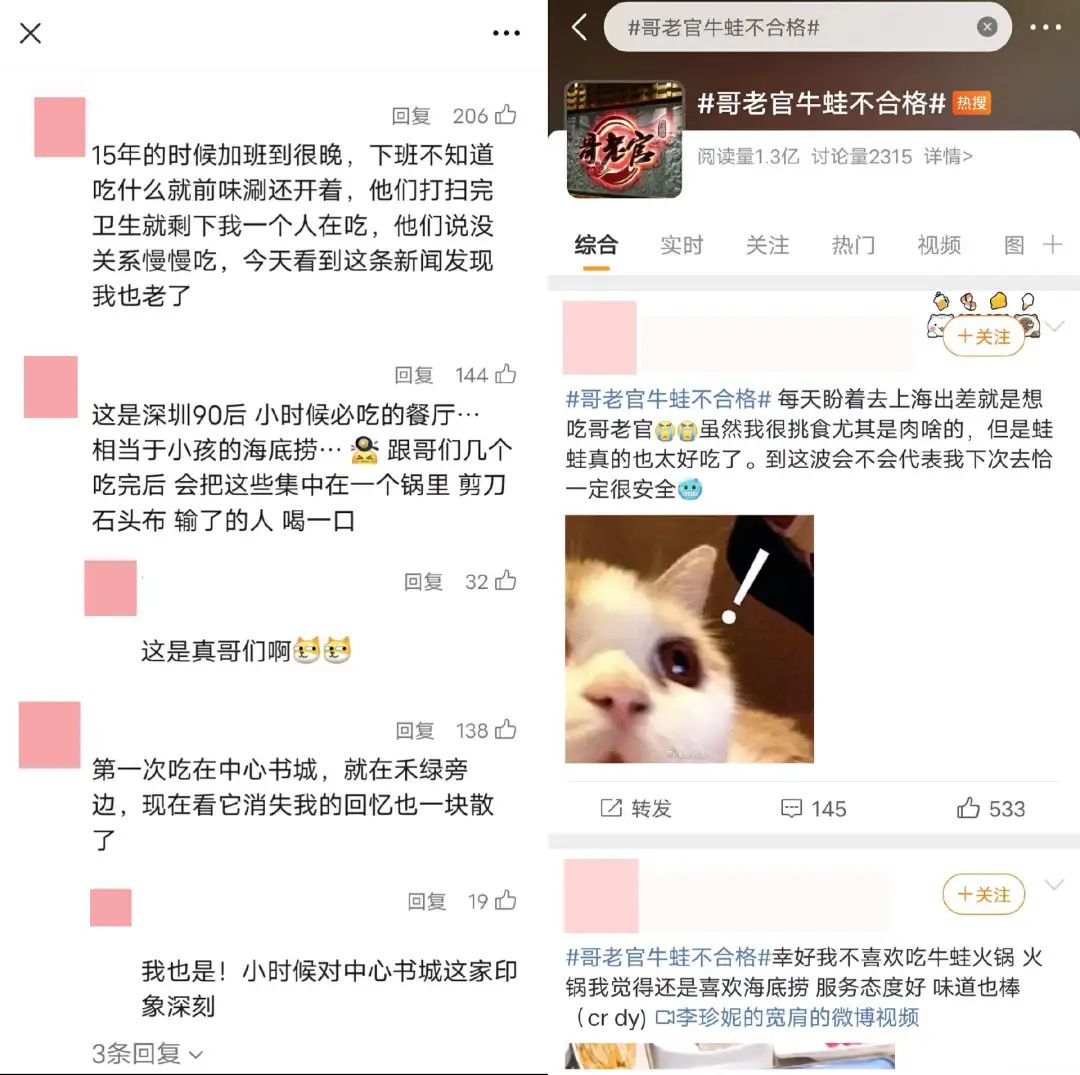Like the comment with 138 likes
The width and height of the screenshot is (1080, 1075).
[506, 729]
